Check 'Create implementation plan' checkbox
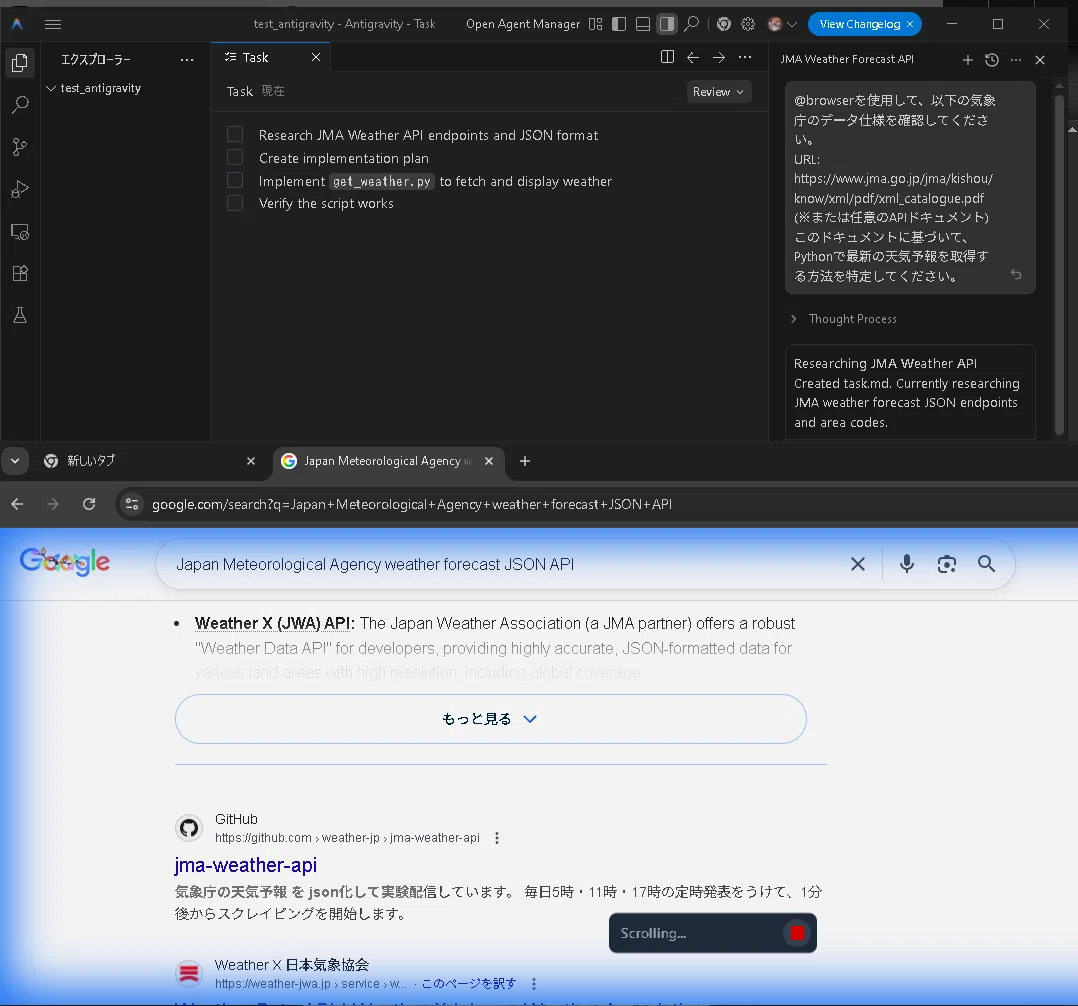 click(235, 157)
